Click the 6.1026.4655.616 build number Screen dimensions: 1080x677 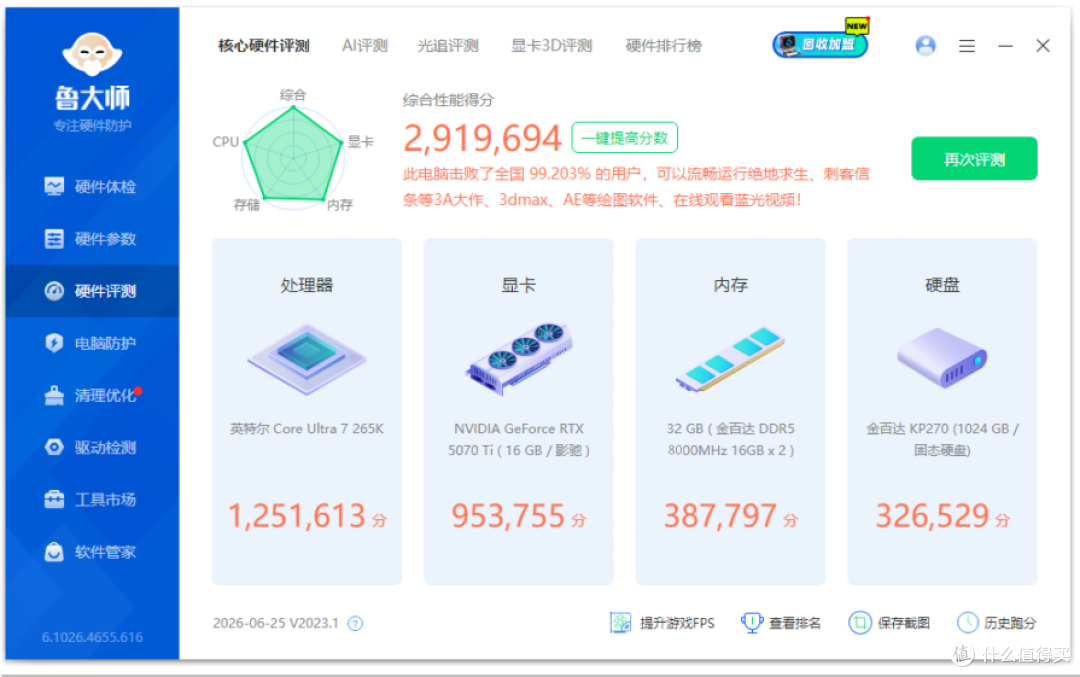point(92,637)
